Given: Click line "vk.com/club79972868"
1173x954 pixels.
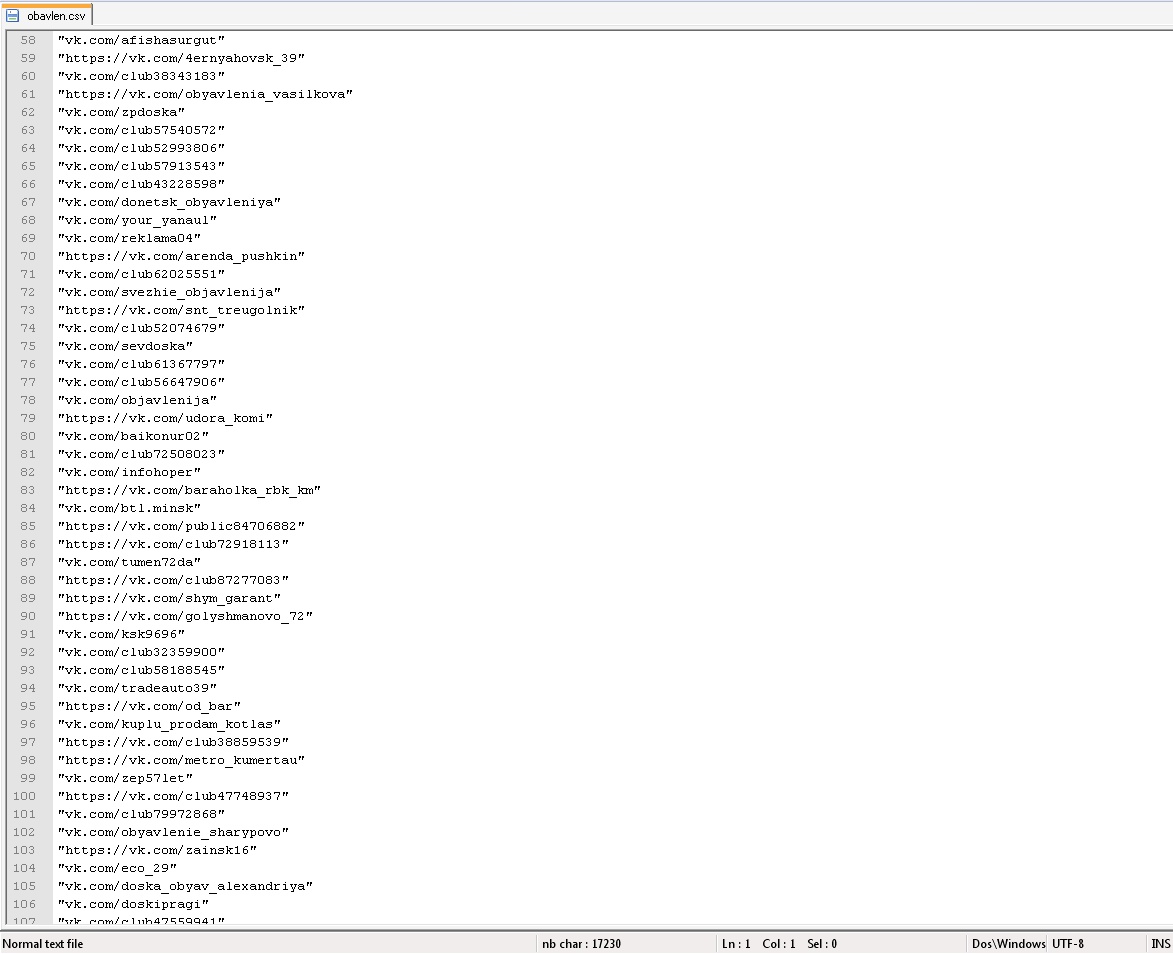Looking at the screenshot, I should point(141,813).
